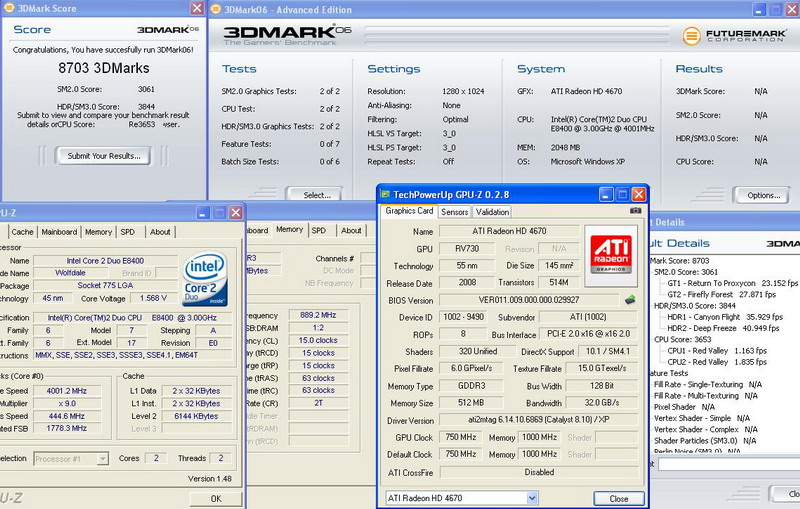Select the Fill Rate - Single-Texturing row
Viewport: 800px width, 509px height.
tap(708, 384)
